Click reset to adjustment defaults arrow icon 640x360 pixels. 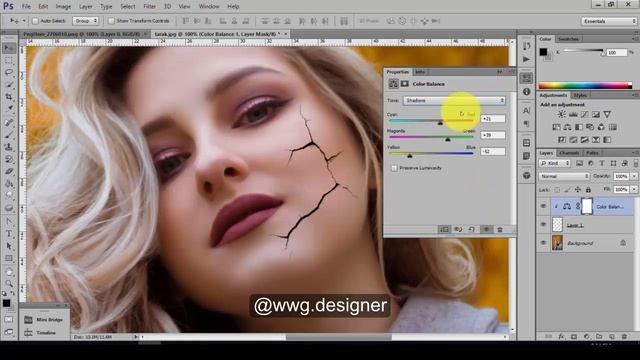[471, 229]
